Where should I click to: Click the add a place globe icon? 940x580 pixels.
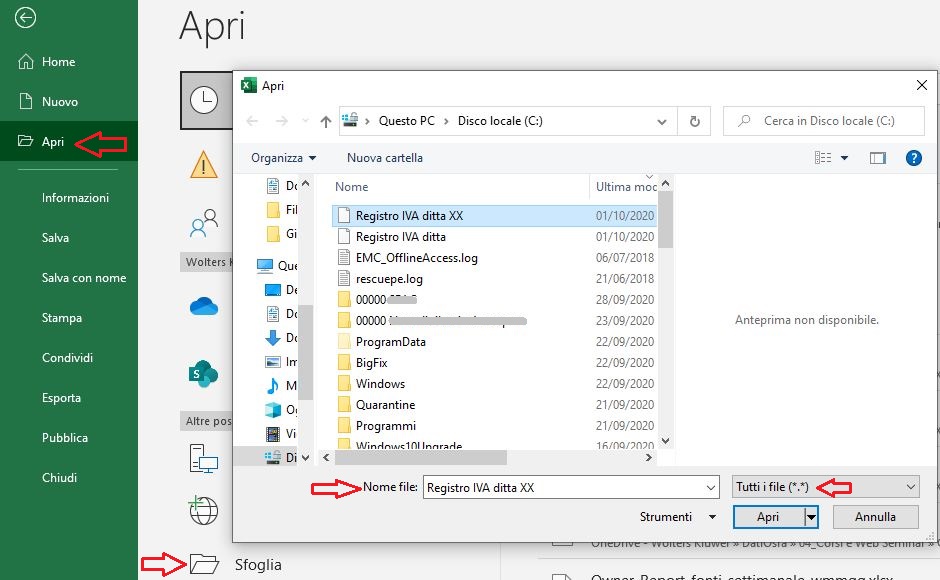204,511
